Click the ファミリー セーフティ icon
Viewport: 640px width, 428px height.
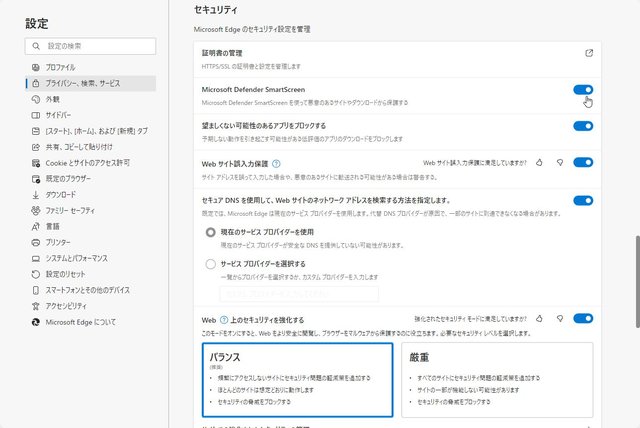click(36, 211)
